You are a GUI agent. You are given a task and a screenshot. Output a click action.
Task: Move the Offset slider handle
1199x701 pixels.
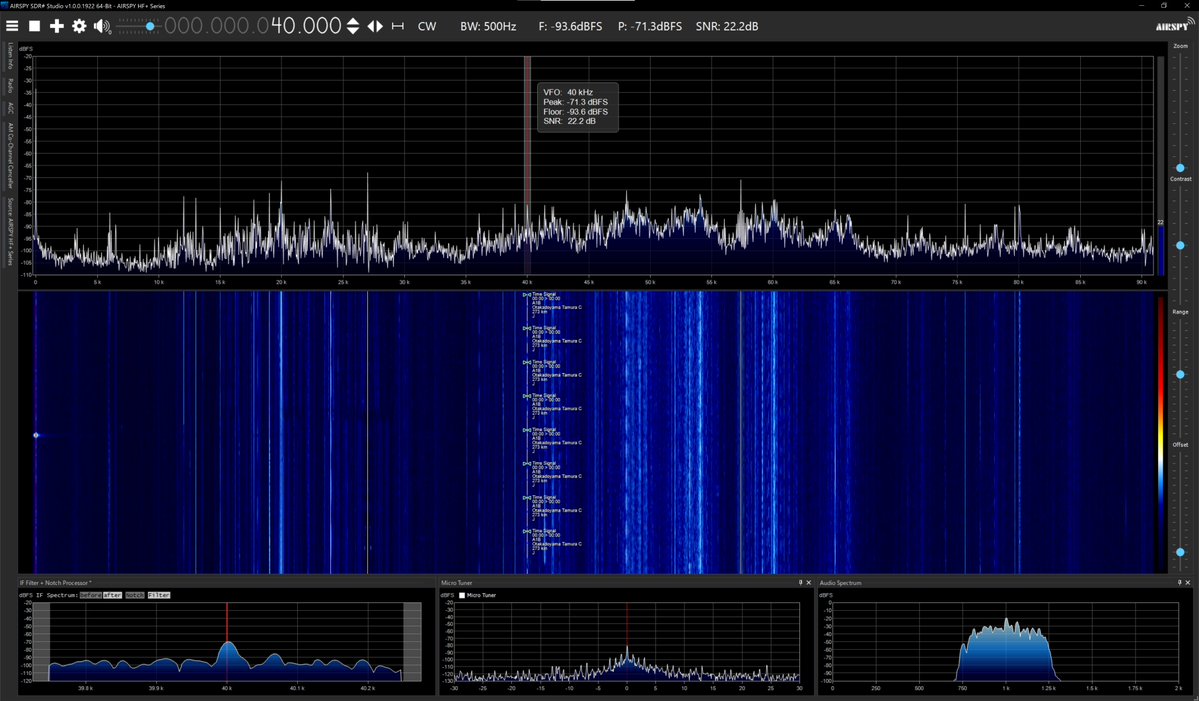tap(1180, 552)
